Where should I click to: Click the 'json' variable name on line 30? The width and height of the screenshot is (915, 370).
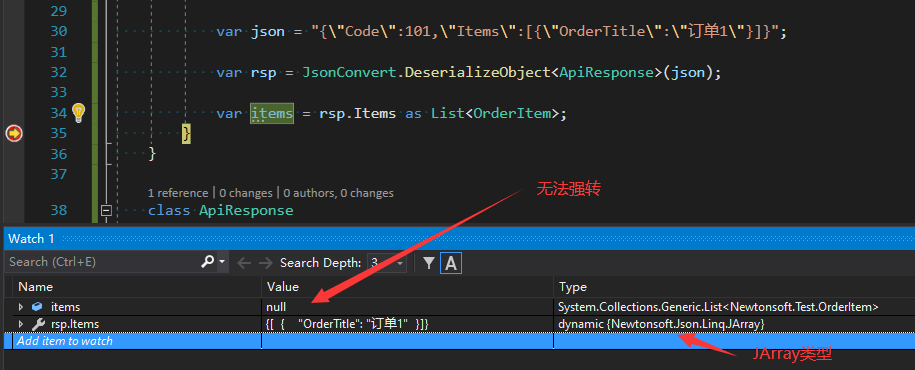(268, 32)
